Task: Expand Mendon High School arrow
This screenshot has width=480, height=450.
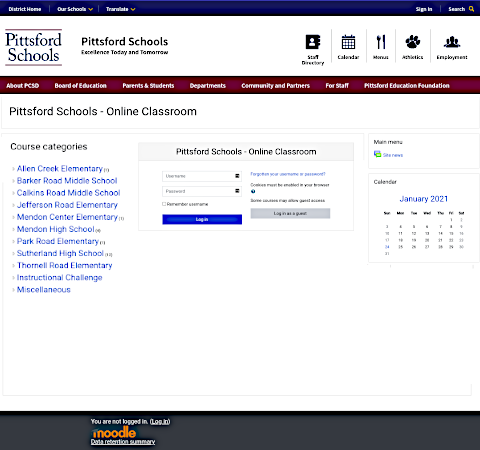Action: coord(13,229)
